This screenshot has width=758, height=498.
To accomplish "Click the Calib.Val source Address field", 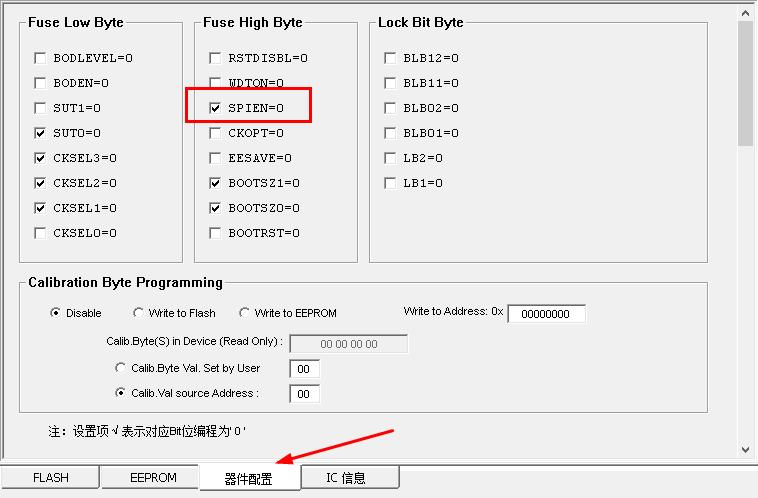I will coord(304,394).
